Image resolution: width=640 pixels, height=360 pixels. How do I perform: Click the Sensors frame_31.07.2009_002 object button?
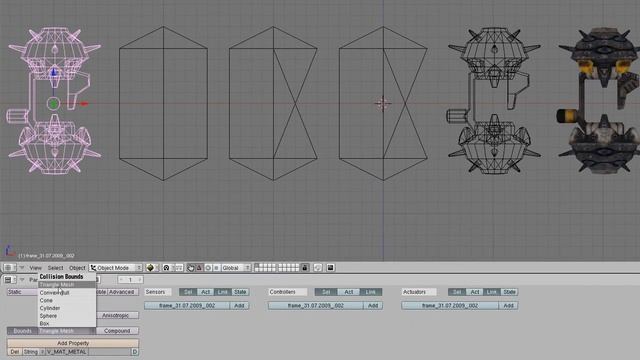point(187,306)
